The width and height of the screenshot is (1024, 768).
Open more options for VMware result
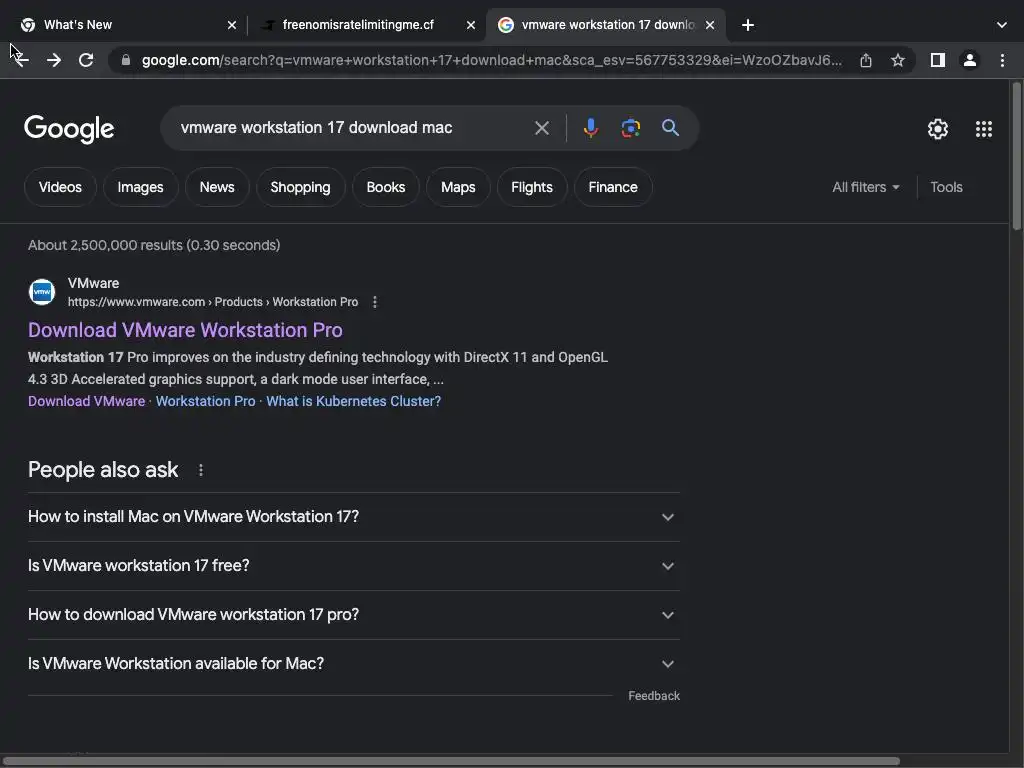click(x=375, y=302)
